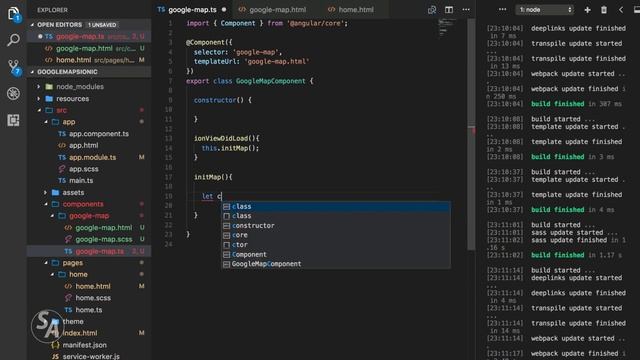Click the editor minimap preview

coord(447,28)
